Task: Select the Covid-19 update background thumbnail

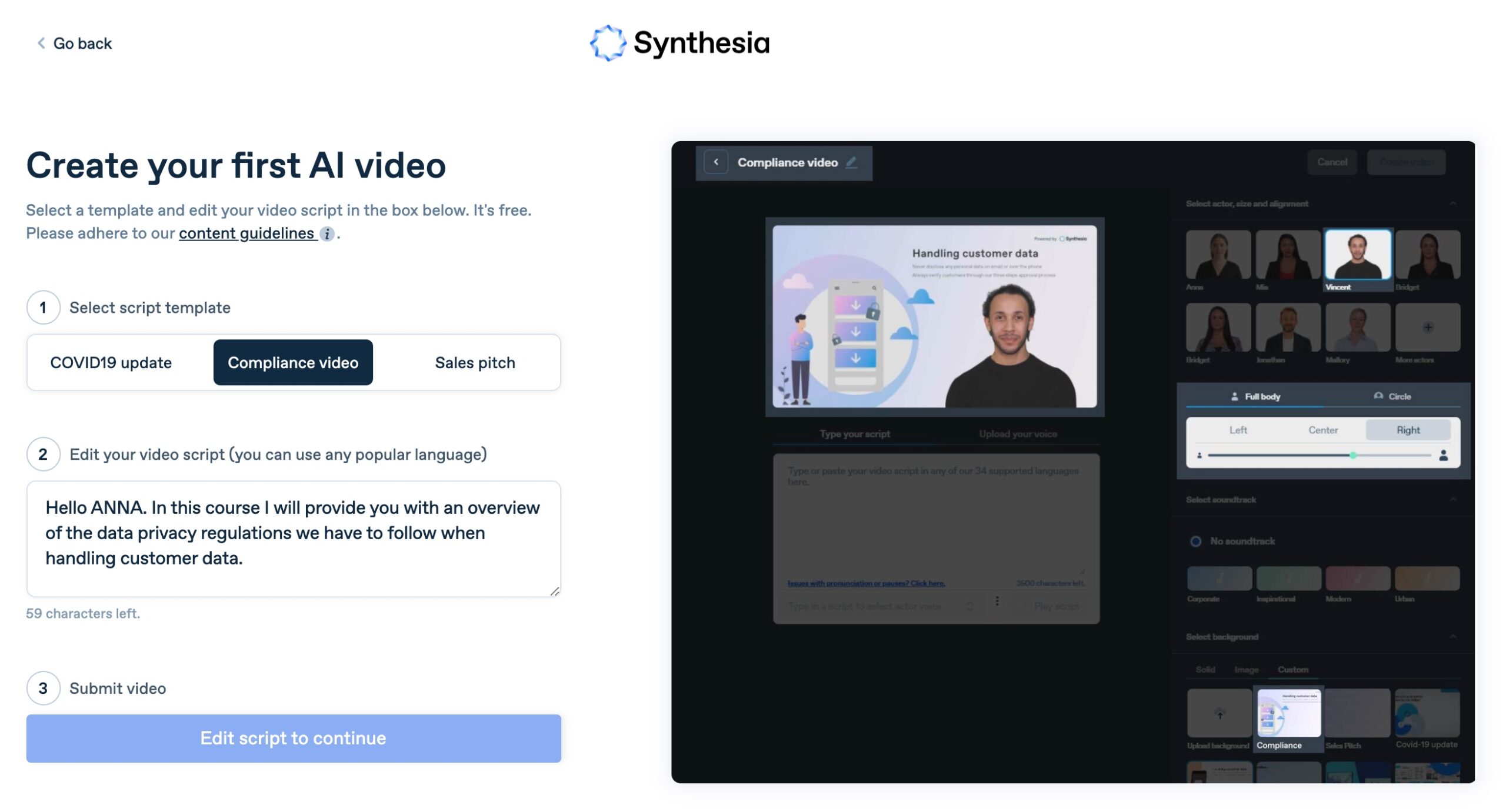Action: (x=1427, y=713)
